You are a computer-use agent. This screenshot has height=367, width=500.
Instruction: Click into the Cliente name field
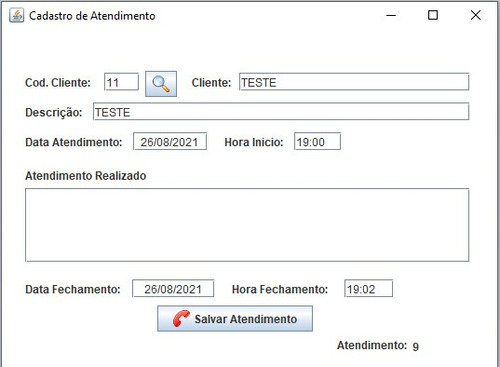[354, 82]
